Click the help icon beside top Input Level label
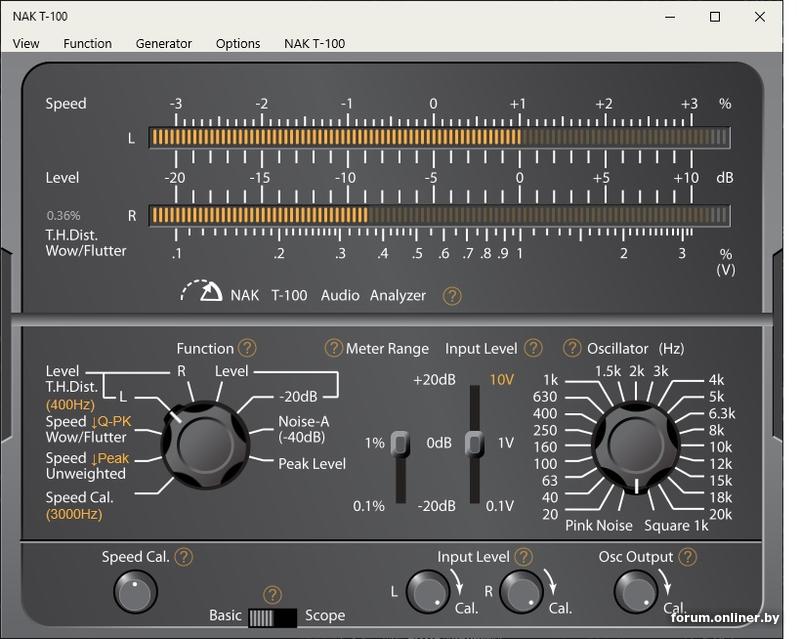This screenshot has width=800, height=639. pyautogui.click(x=532, y=348)
